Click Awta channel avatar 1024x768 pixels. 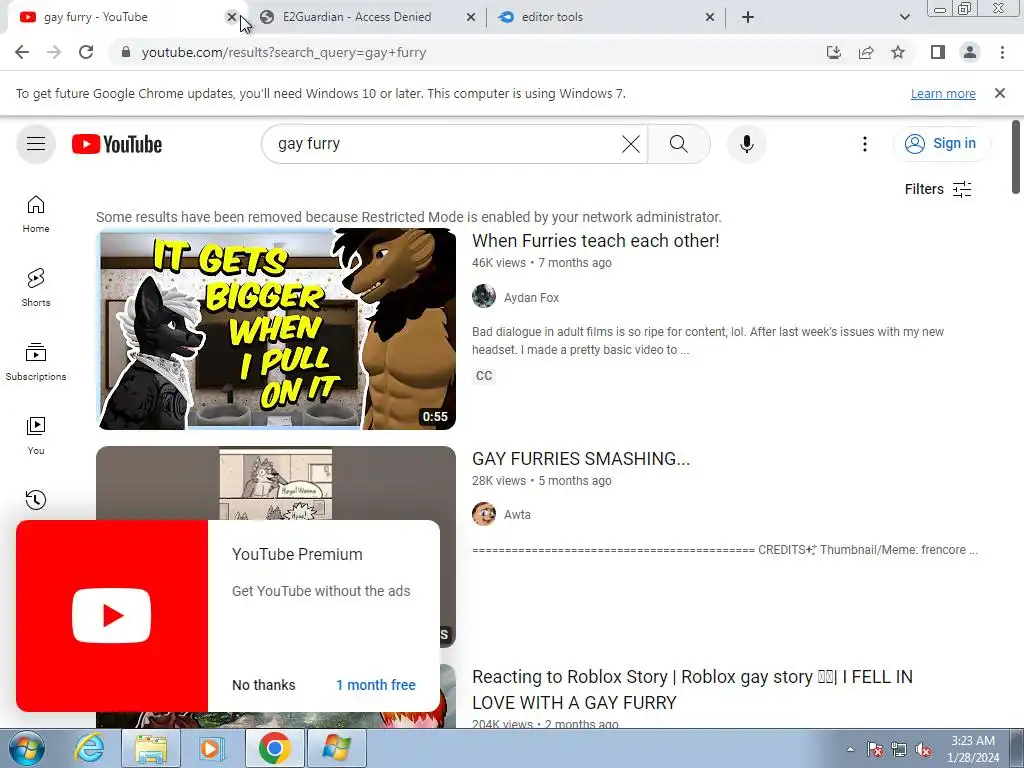click(484, 514)
